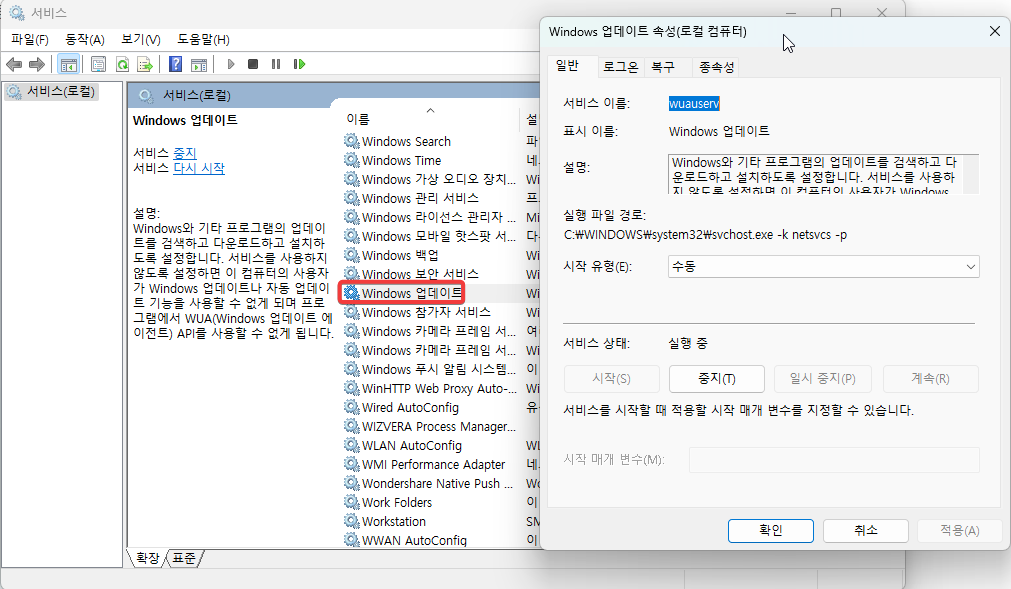The width and height of the screenshot is (1011, 589).
Task: Select WinHTTP Web Proxy Auto row
Action: (431, 388)
